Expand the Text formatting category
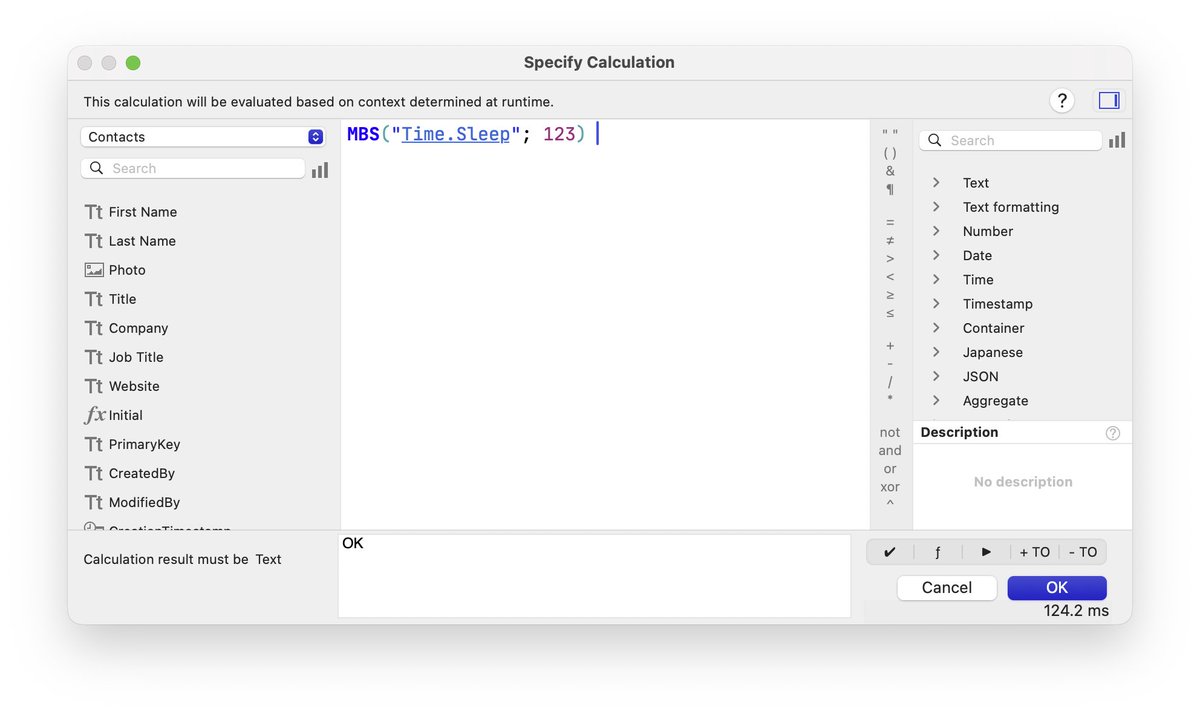Image resolution: width=1200 pixels, height=714 pixels. tap(937, 207)
